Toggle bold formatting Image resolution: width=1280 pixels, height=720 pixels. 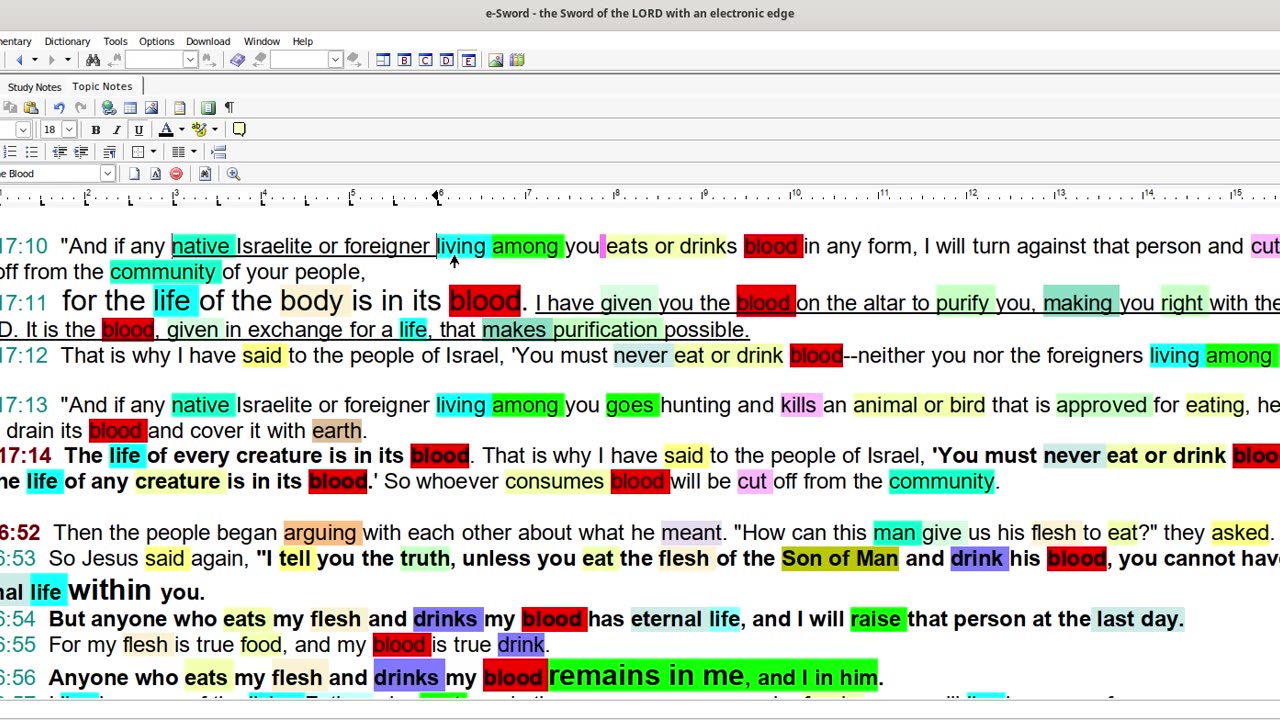(95, 130)
